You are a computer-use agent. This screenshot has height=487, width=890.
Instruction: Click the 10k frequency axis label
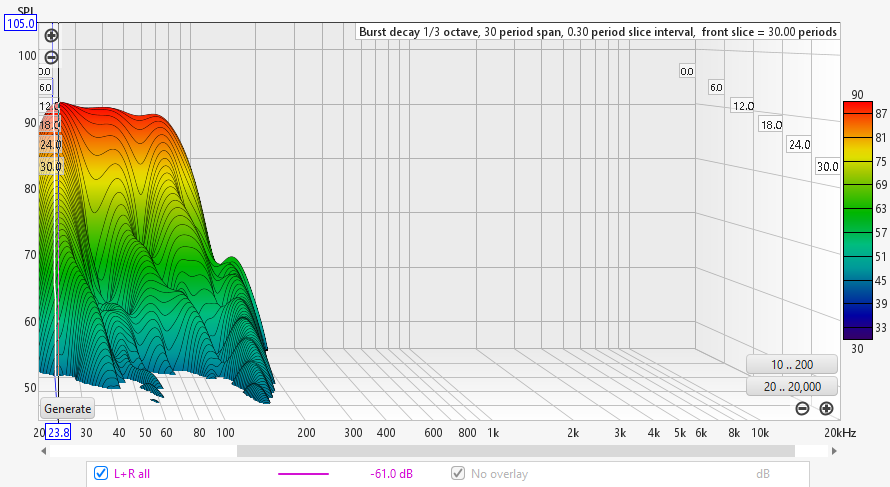pos(760,433)
